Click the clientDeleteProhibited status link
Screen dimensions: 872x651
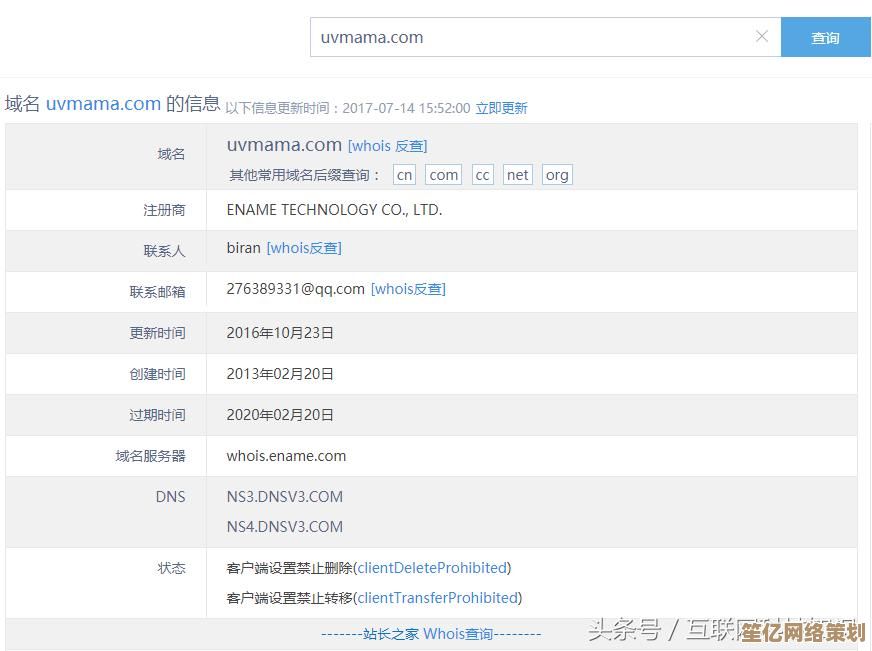432,568
